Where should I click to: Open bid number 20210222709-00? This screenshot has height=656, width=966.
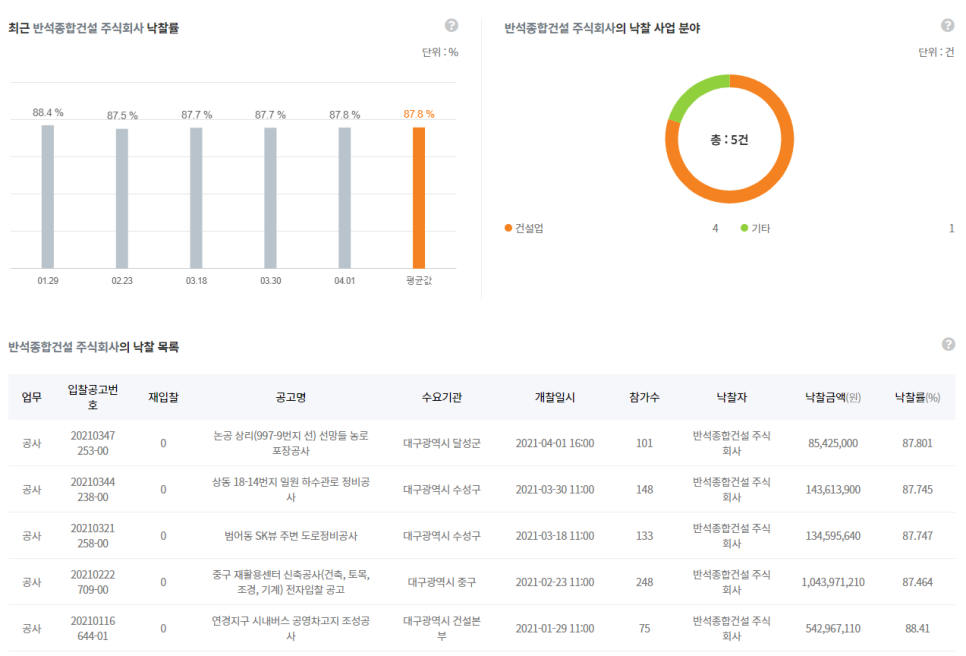tap(92, 581)
